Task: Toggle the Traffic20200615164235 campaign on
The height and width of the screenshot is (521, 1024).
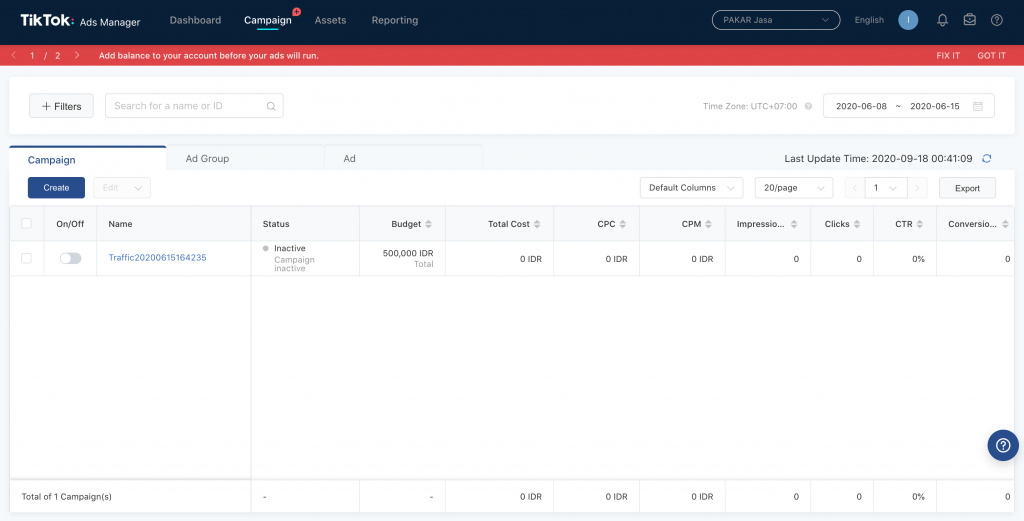Action: coord(71,259)
